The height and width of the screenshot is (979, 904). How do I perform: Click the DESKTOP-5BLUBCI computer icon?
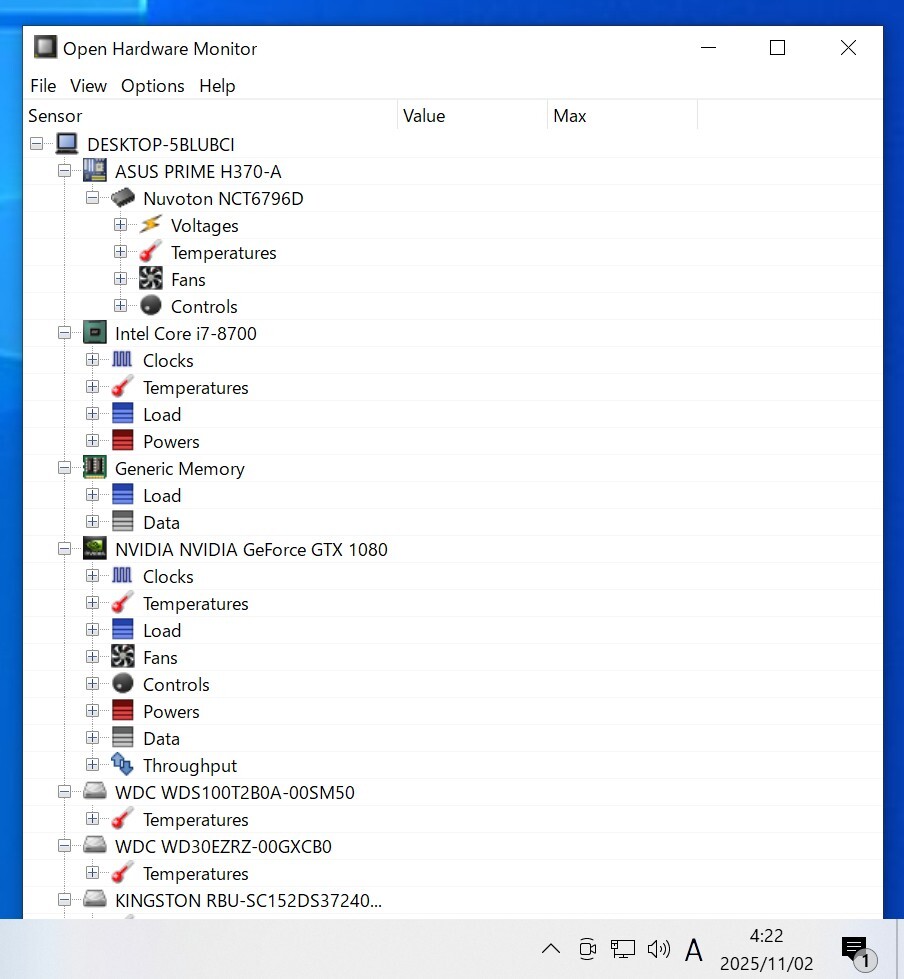pos(67,144)
